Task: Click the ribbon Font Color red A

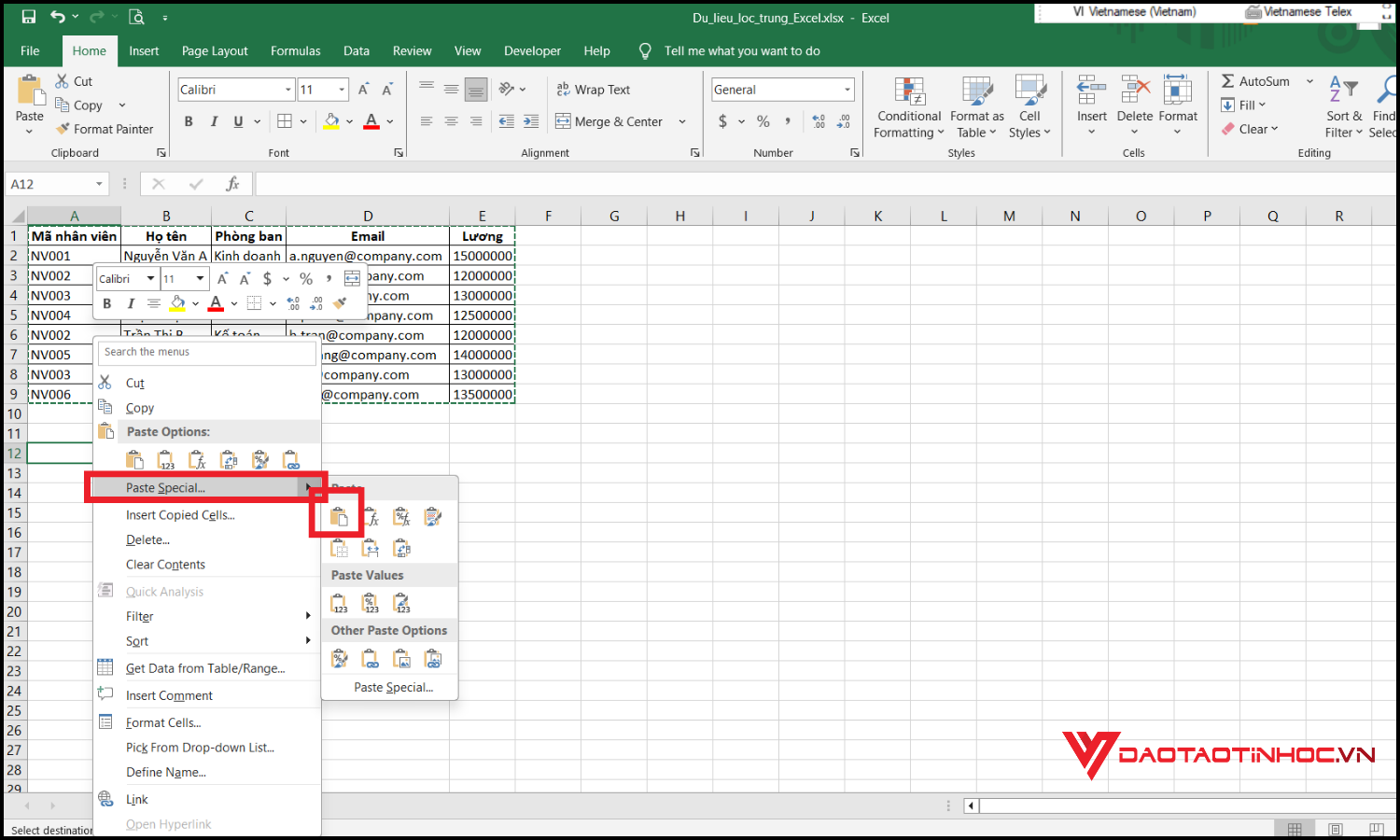Action: pos(371,121)
